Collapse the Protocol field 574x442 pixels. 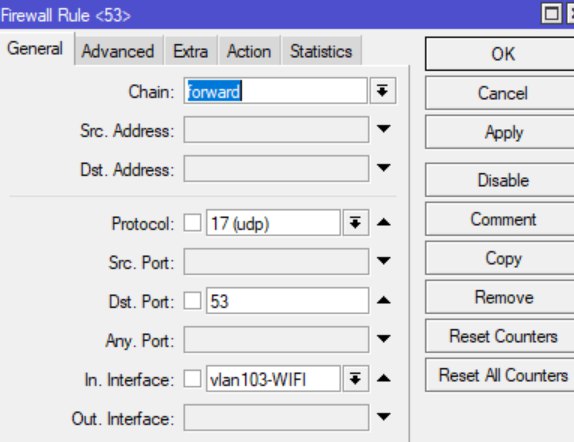383,222
